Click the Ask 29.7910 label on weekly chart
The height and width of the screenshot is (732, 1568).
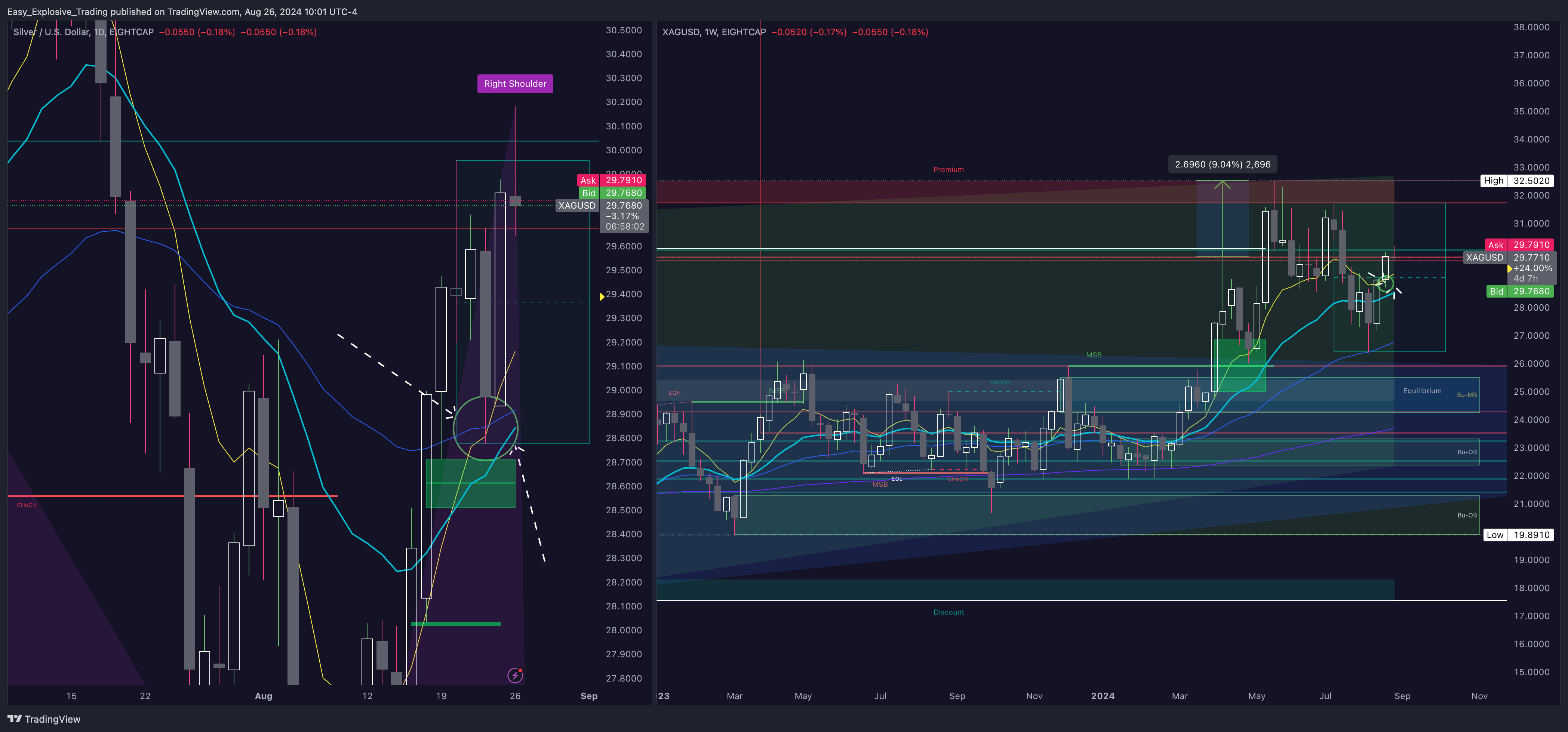point(1519,244)
